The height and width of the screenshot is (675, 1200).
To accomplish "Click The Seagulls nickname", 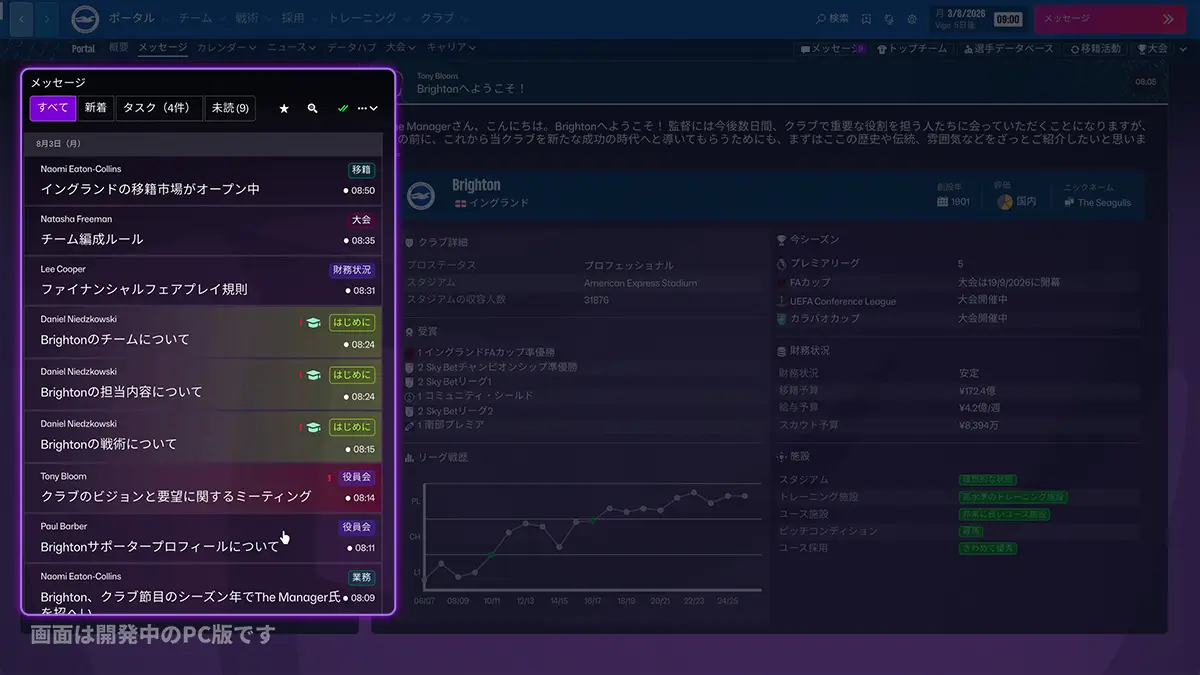I will [x=1104, y=202].
